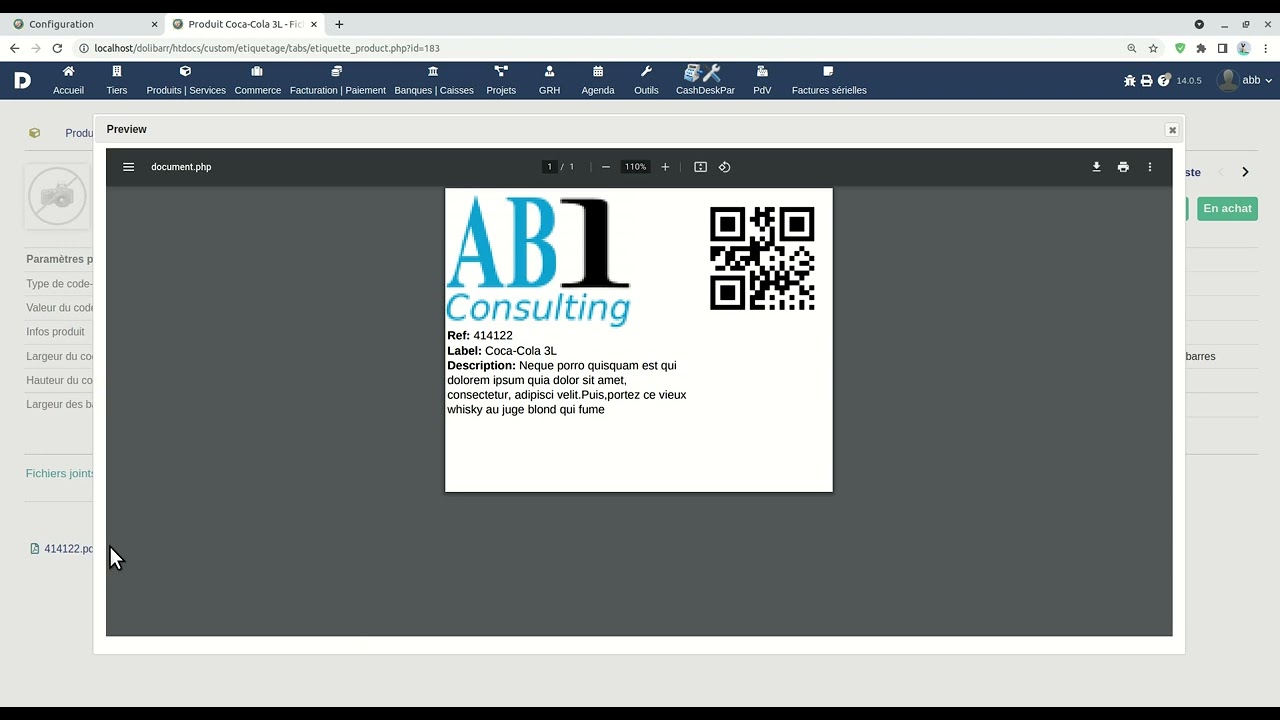Open the Chrome three-dot menu

[x=1265, y=48]
